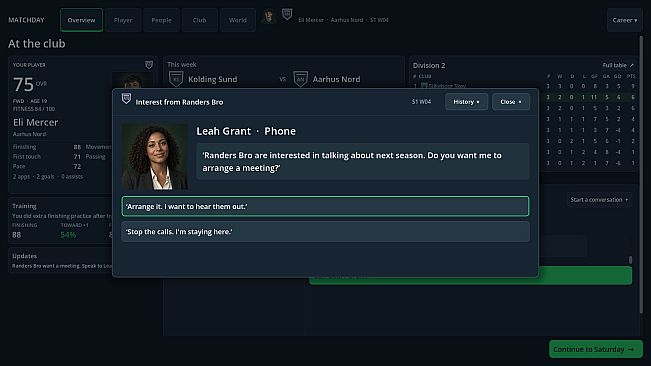Click the Pace attribute value 72
The image size is (651, 366).
(77, 166)
